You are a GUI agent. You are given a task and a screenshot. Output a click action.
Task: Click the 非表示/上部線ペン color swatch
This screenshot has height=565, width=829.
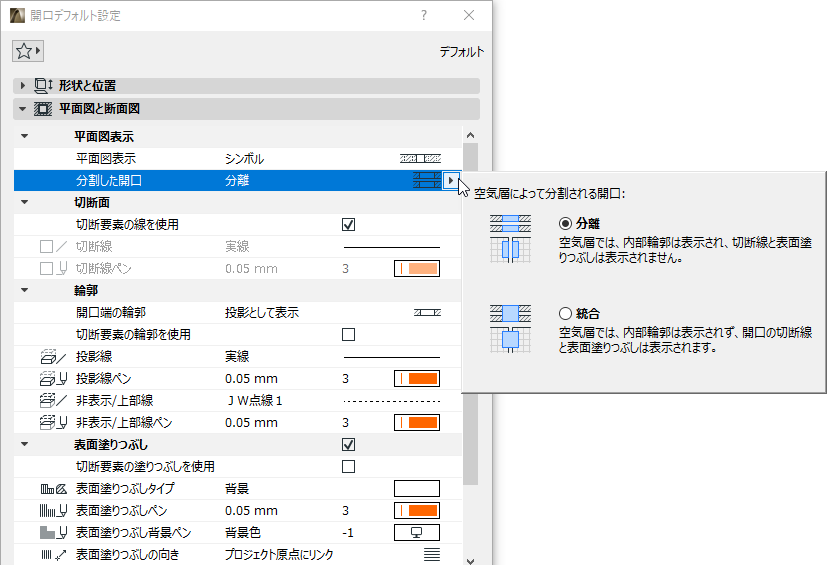[x=417, y=422]
